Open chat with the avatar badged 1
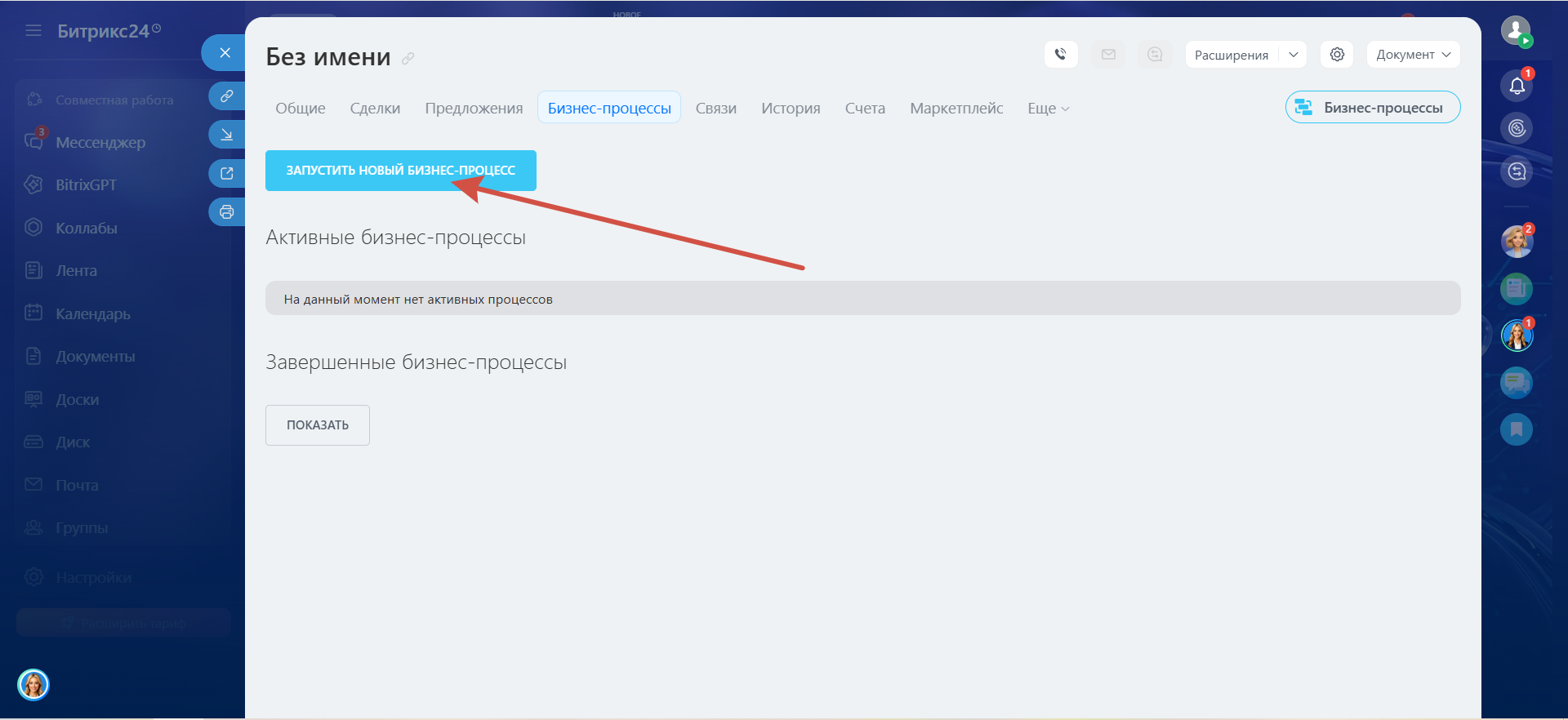 pos(1517,336)
